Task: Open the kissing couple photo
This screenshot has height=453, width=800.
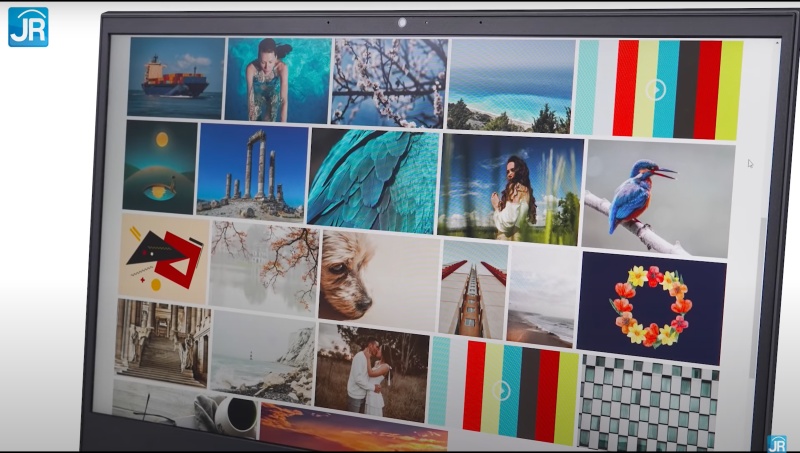Action: tap(372, 373)
